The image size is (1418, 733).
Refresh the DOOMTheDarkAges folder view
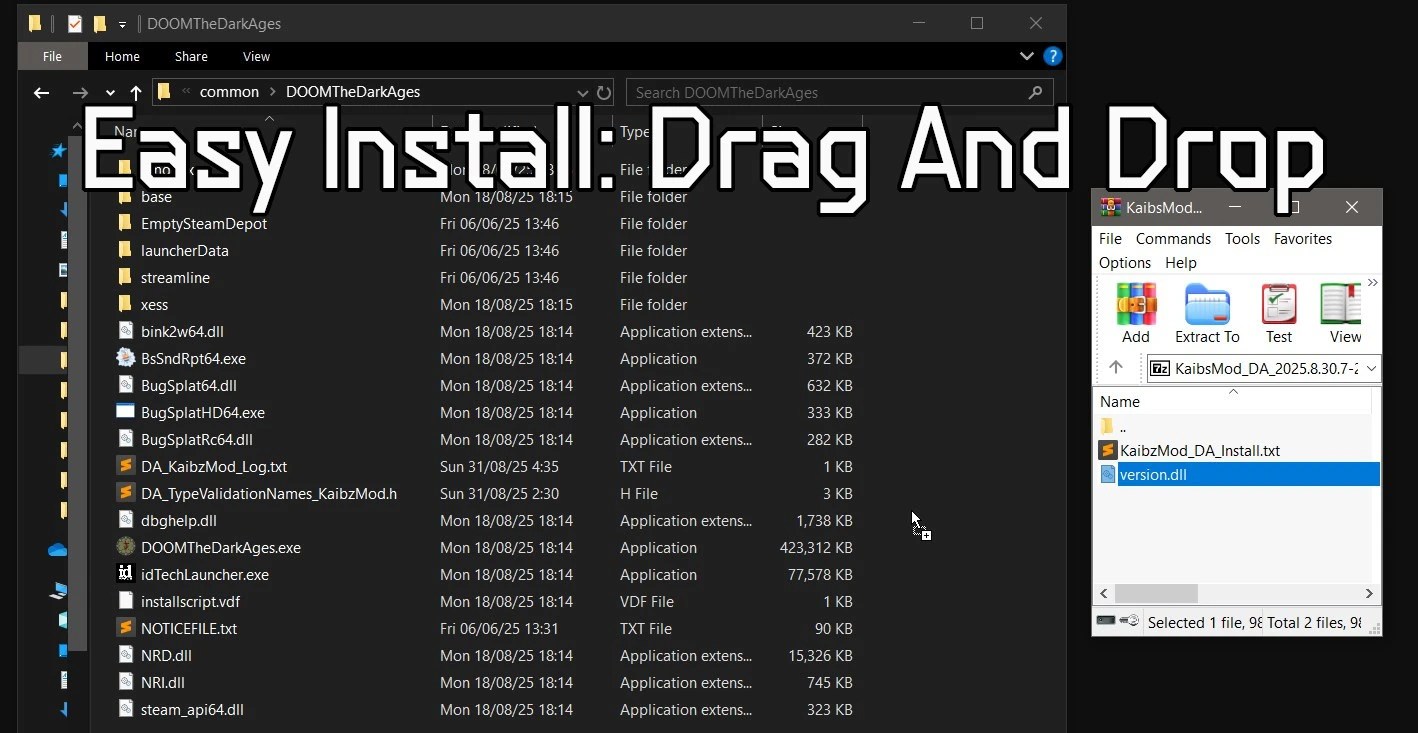click(604, 92)
